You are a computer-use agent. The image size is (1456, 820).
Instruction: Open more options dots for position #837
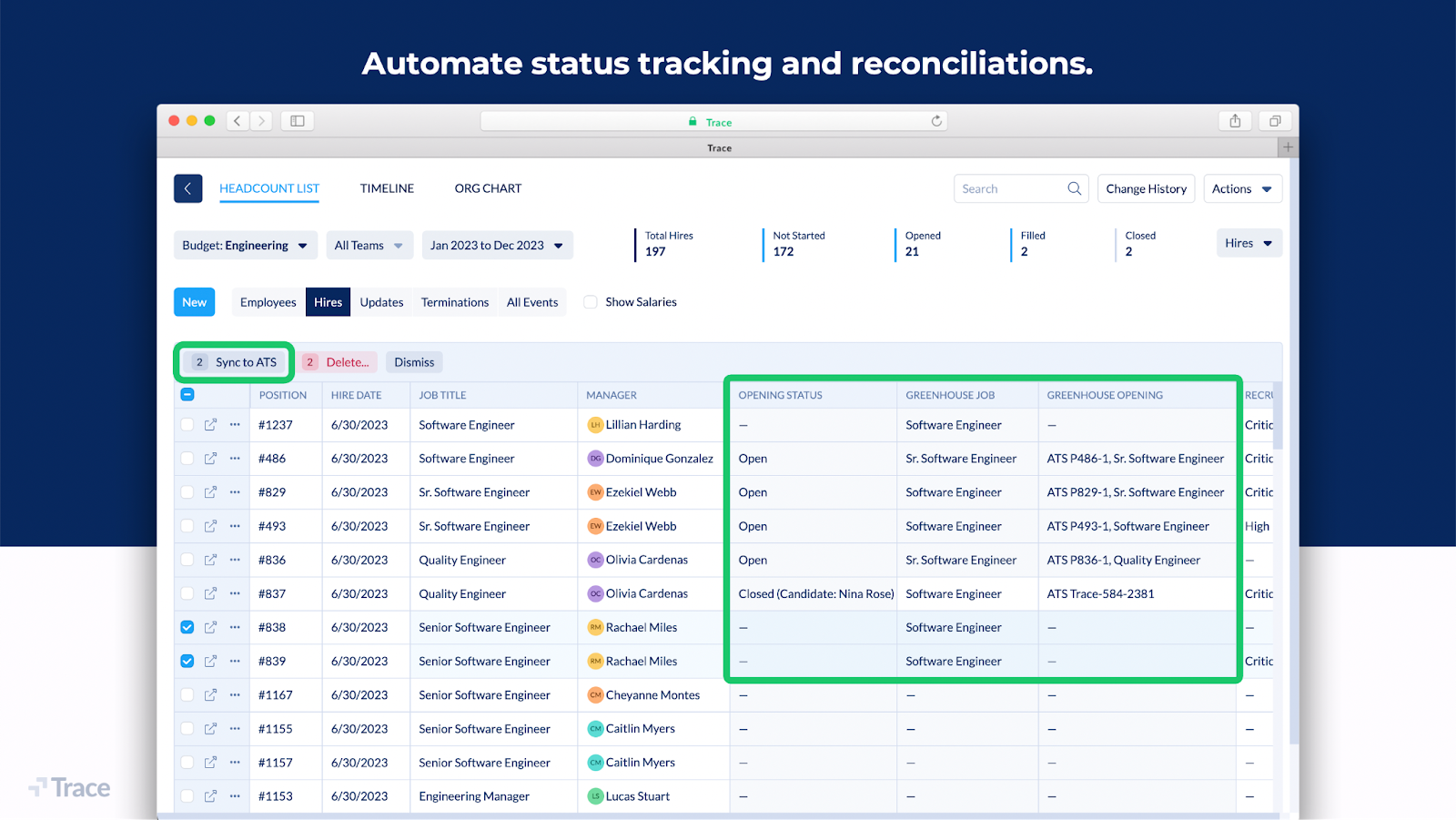pyautogui.click(x=235, y=593)
